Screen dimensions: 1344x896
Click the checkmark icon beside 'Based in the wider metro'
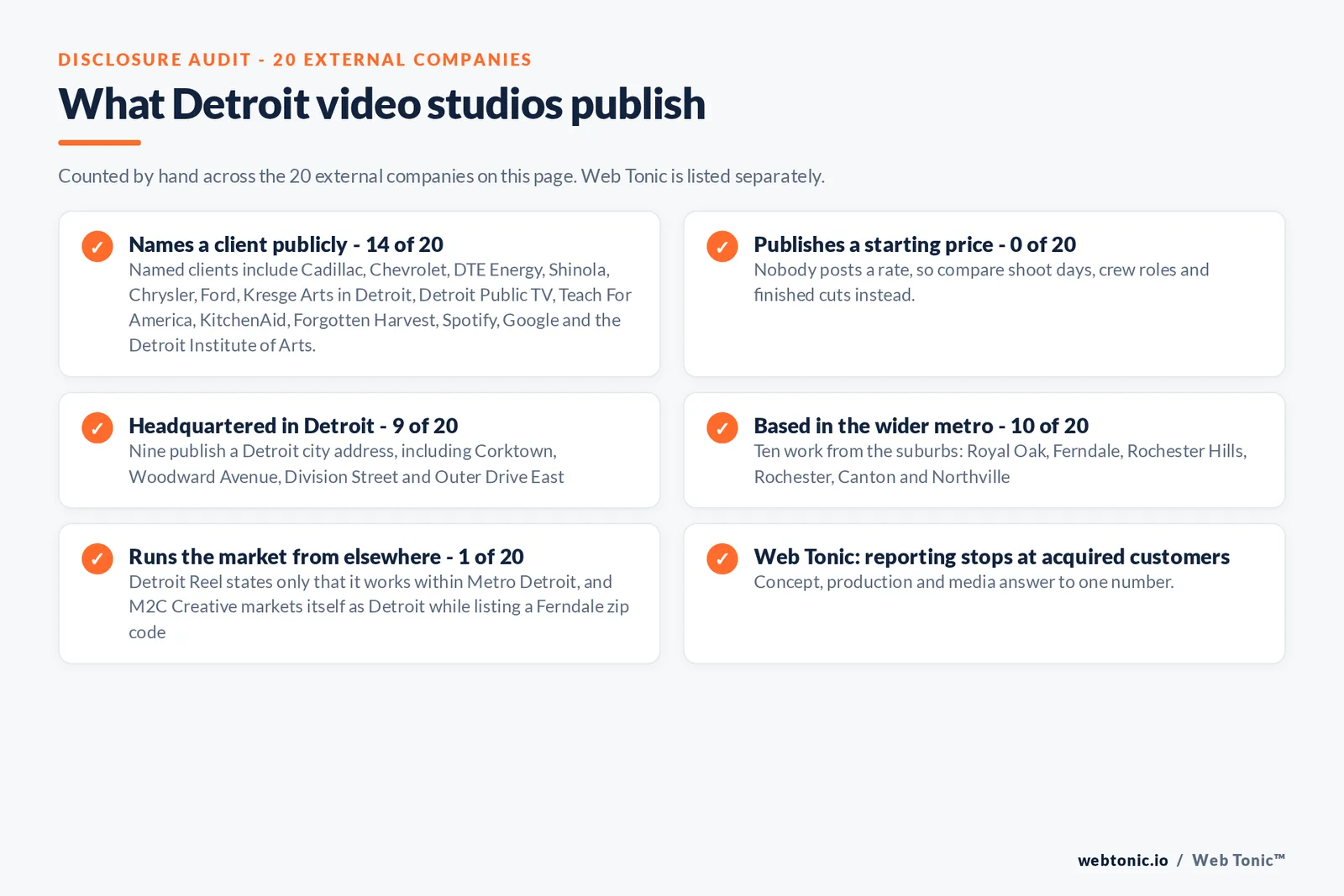(x=722, y=427)
